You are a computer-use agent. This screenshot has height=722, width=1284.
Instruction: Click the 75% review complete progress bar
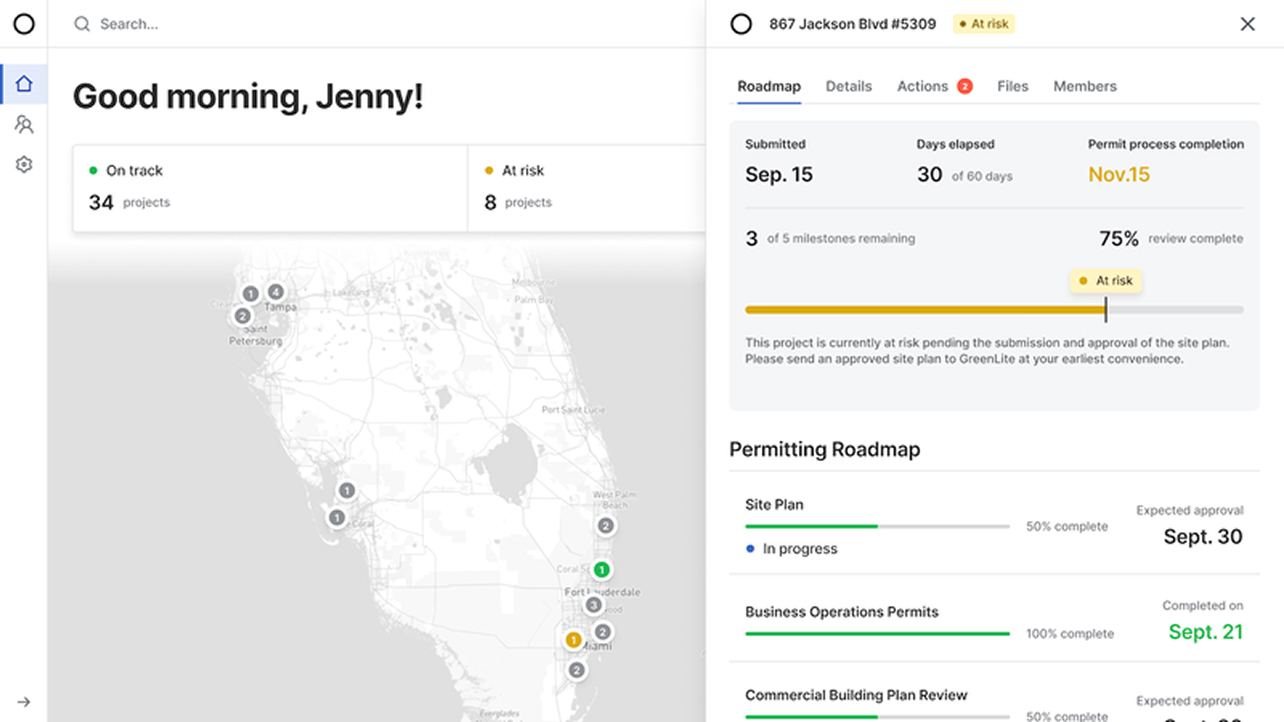(994, 310)
